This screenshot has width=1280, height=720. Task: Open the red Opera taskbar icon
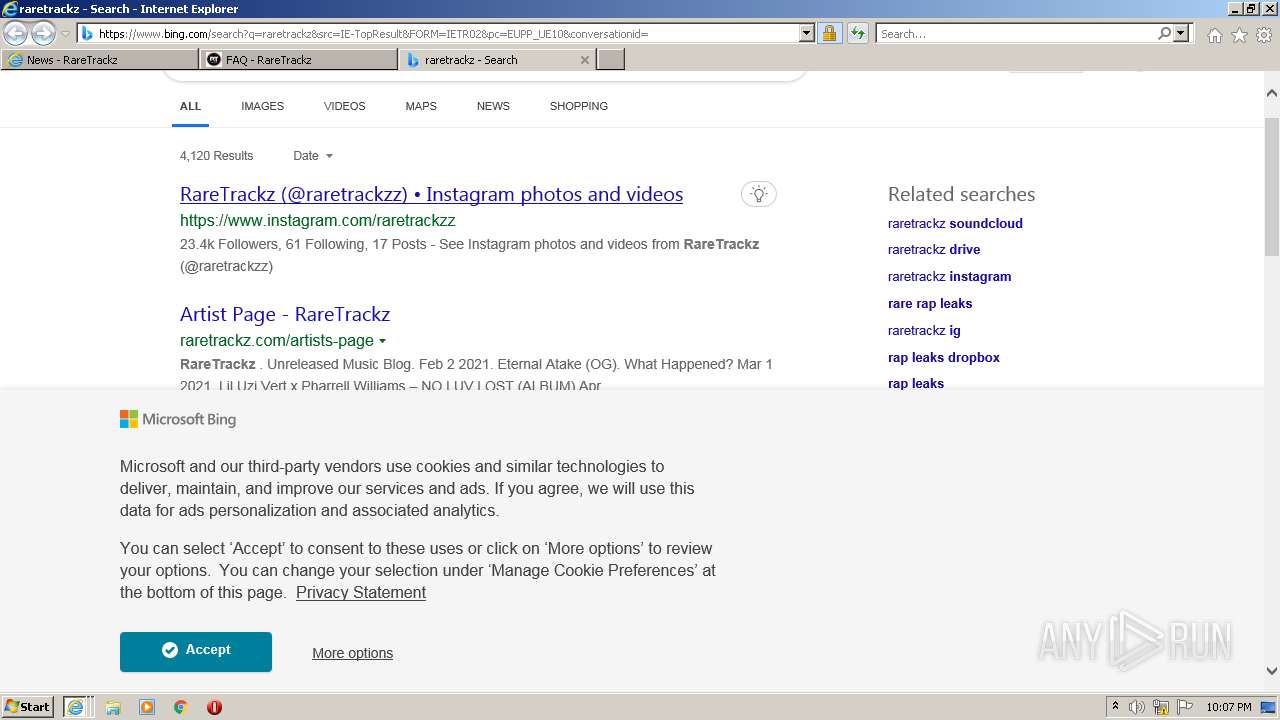tap(214, 707)
